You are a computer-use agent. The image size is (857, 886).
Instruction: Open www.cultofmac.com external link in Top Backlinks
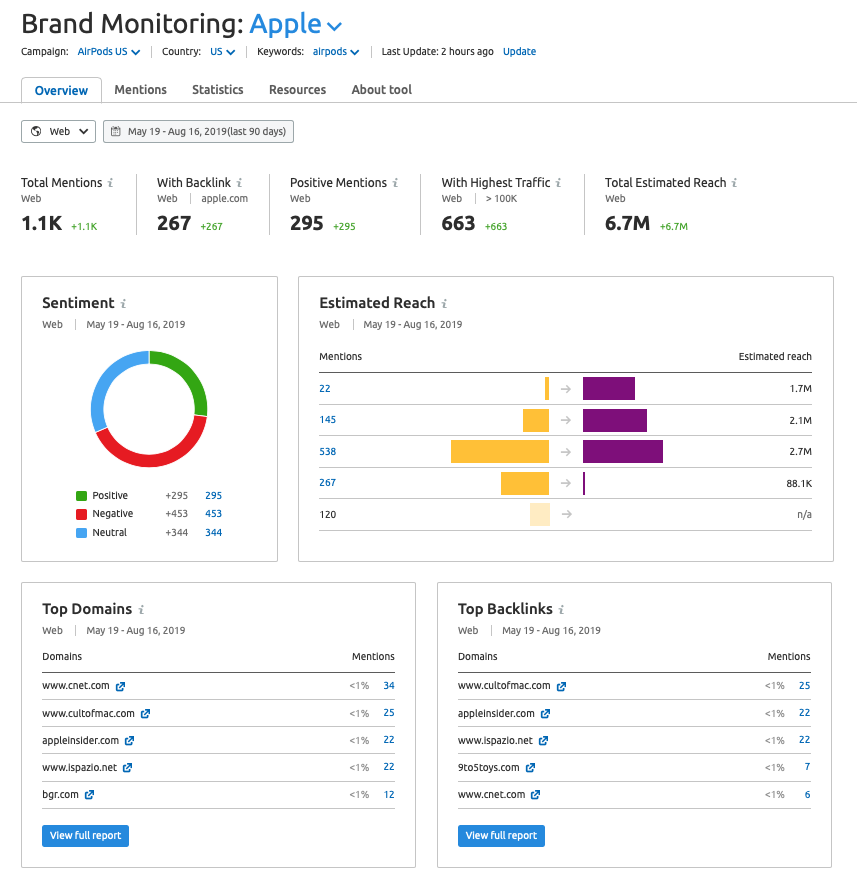[x=561, y=687]
